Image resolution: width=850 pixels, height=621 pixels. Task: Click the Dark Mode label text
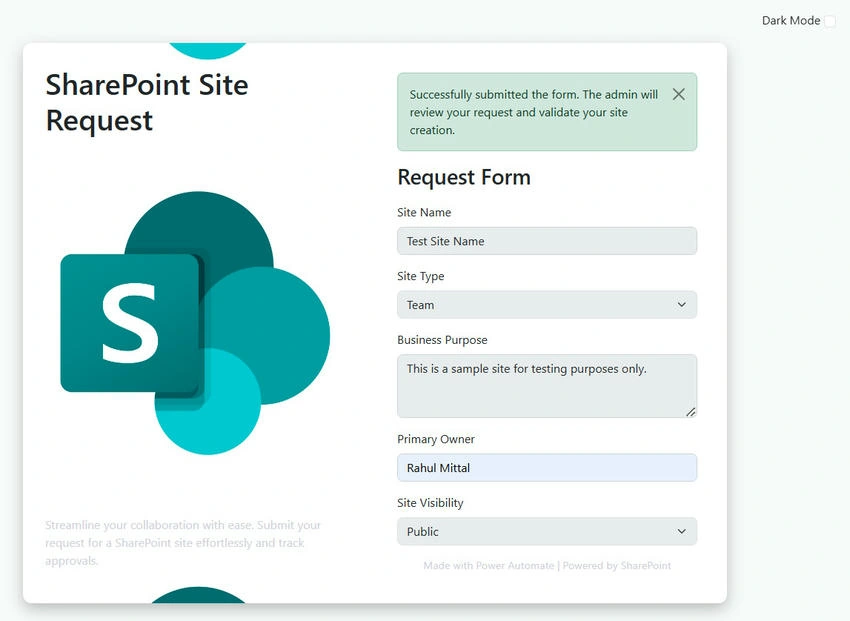790,21
